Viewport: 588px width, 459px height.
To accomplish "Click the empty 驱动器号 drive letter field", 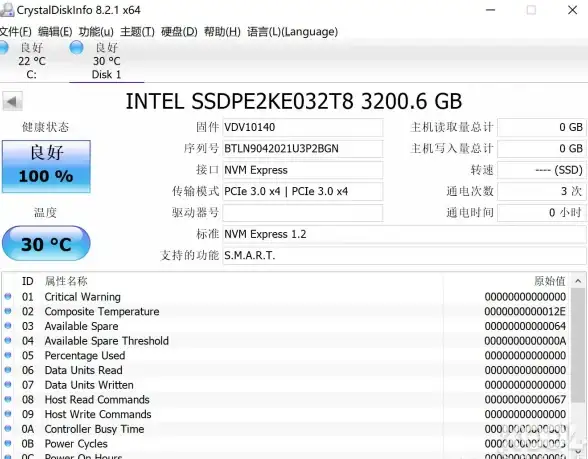I will pyautogui.click(x=303, y=213).
